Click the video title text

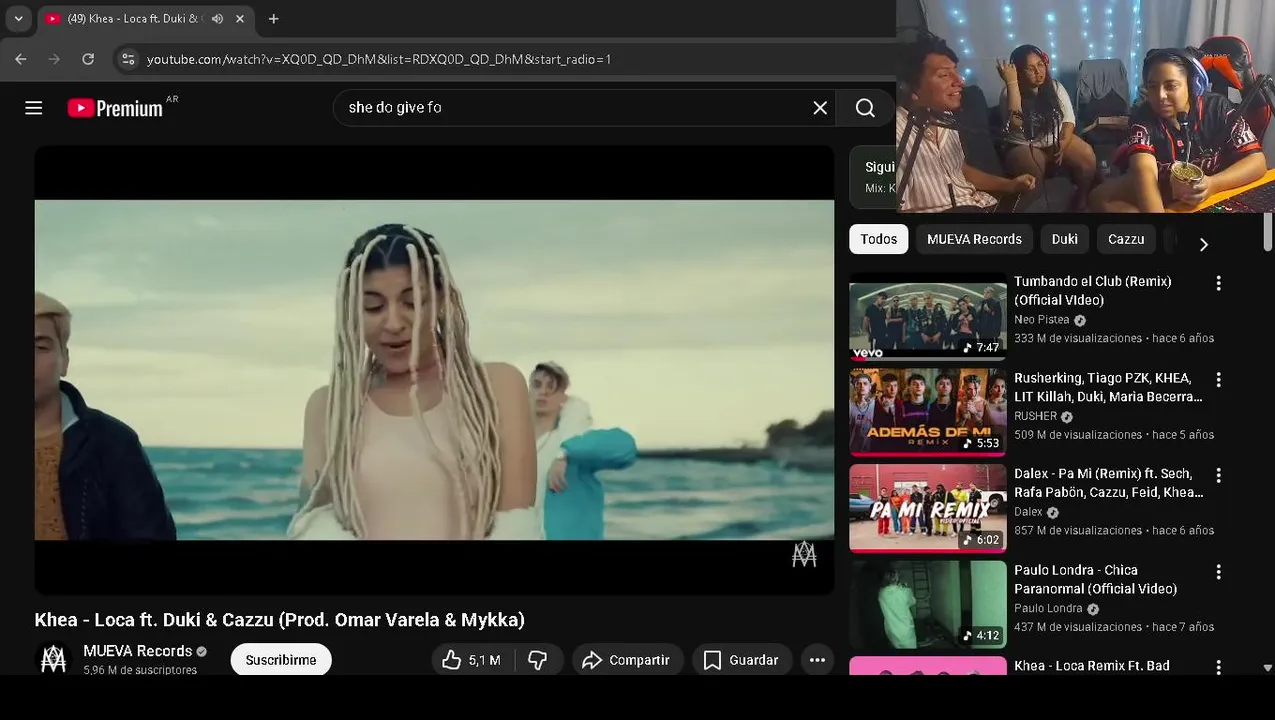click(279, 620)
